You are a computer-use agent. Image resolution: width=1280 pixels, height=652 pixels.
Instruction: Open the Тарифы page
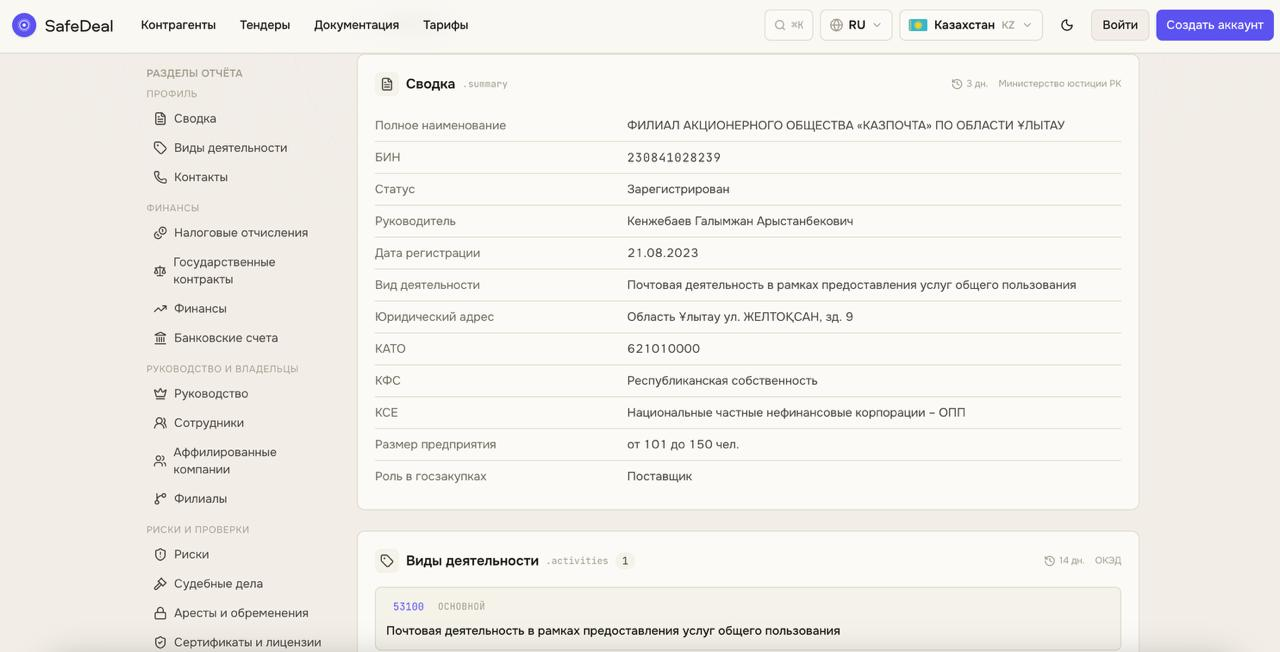coord(445,25)
